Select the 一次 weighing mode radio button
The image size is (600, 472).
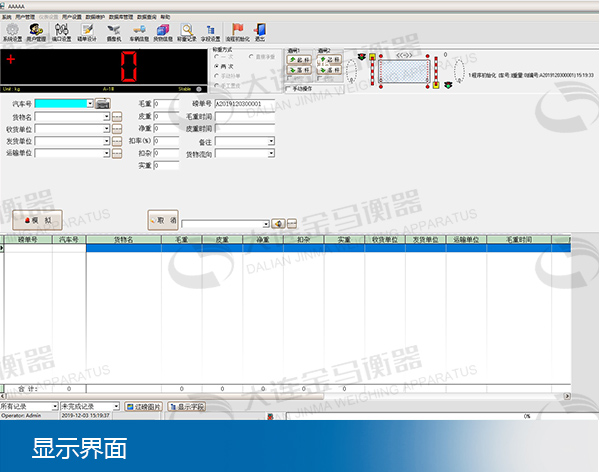217,58
